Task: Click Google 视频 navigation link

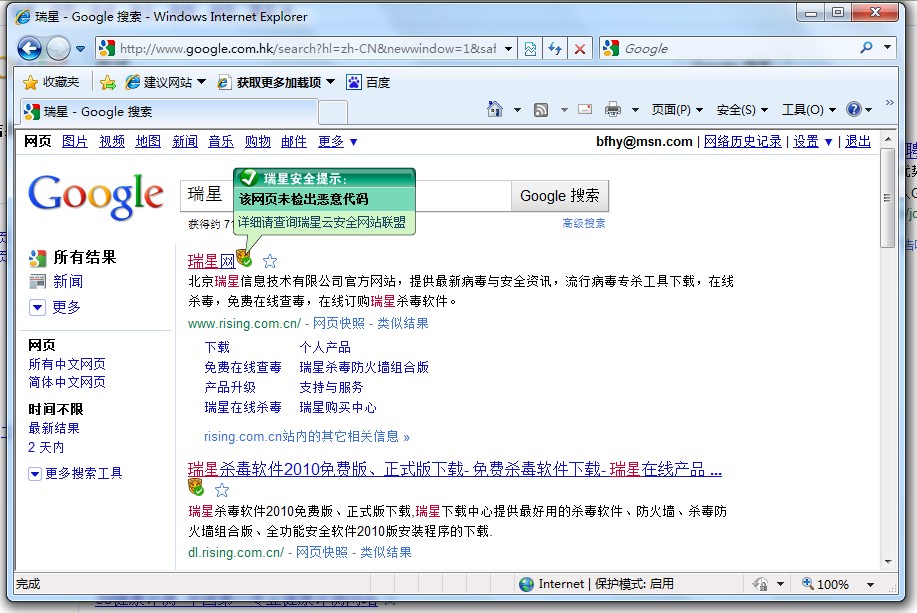Action: click(x=112, y=142)
